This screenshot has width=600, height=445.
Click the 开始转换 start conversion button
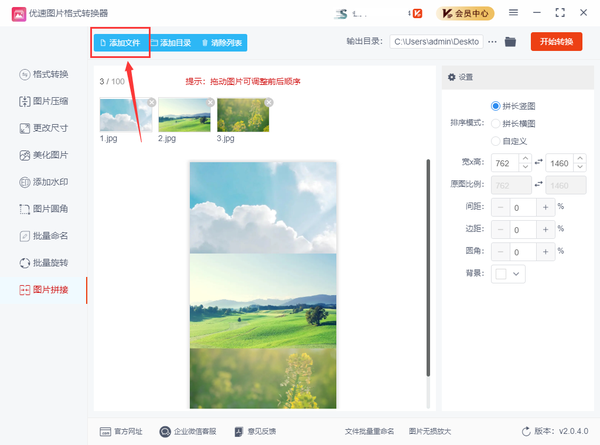pos(556,42)
